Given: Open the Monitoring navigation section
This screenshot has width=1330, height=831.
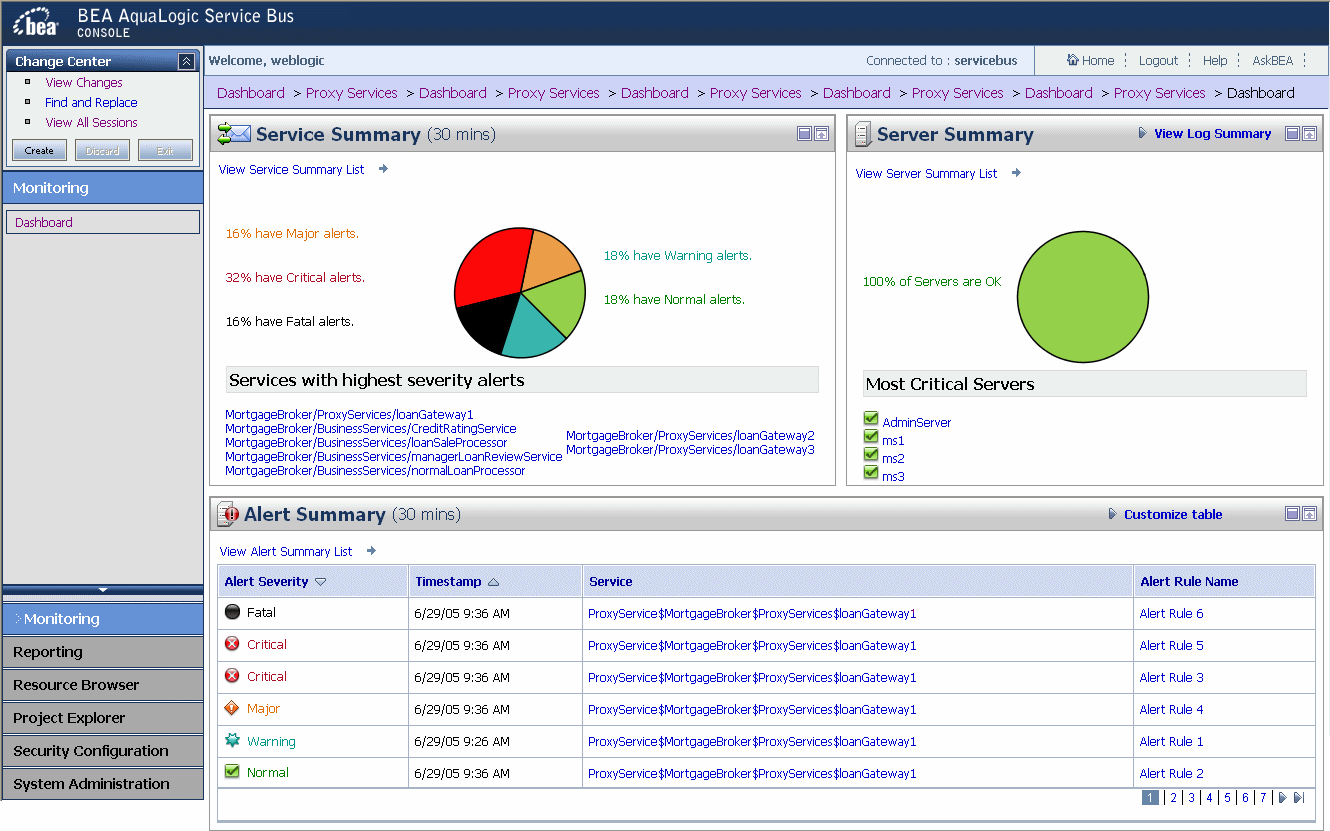Looking at the screenshot, I should 102,619.
